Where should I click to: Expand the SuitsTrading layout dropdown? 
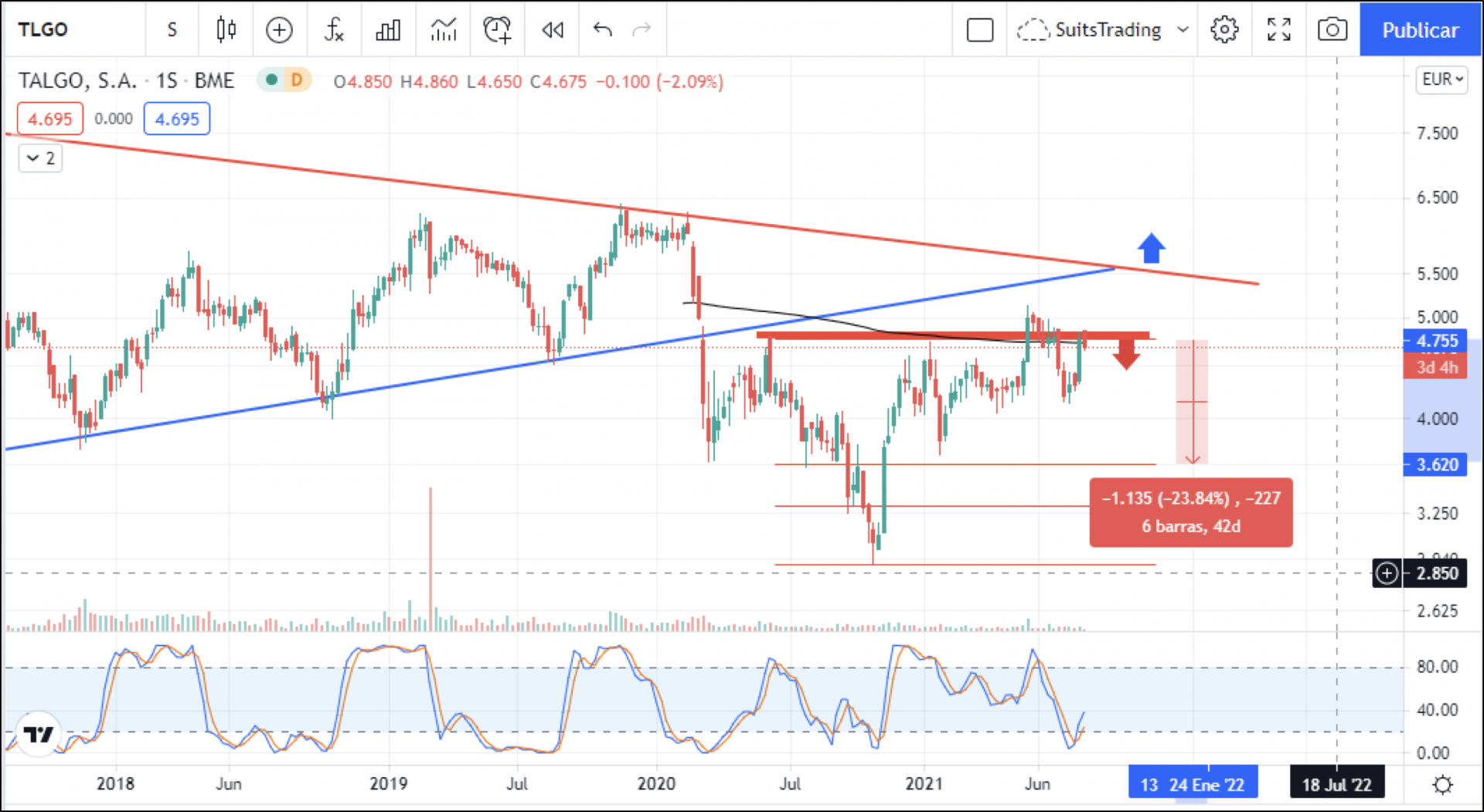1183,30
